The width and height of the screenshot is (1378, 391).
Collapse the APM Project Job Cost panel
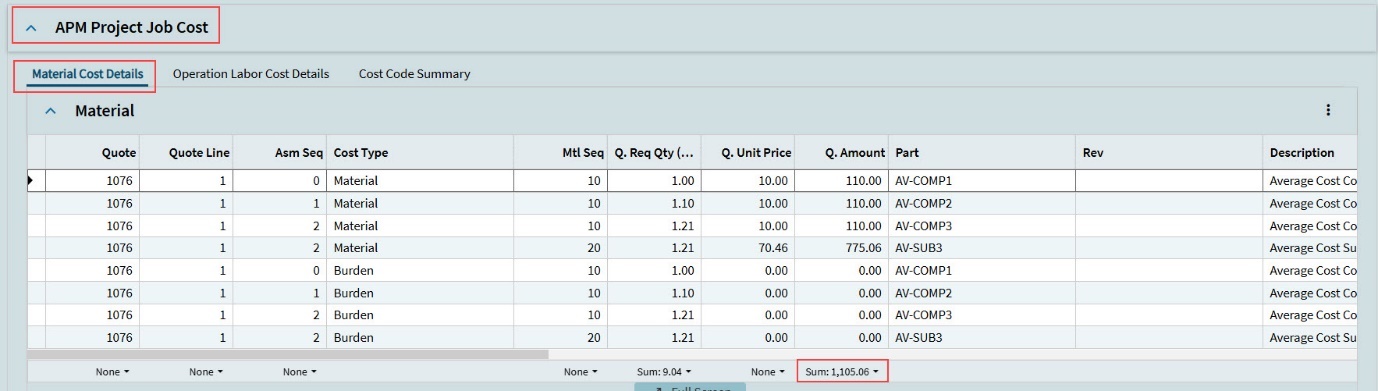(x=31, y=28)
